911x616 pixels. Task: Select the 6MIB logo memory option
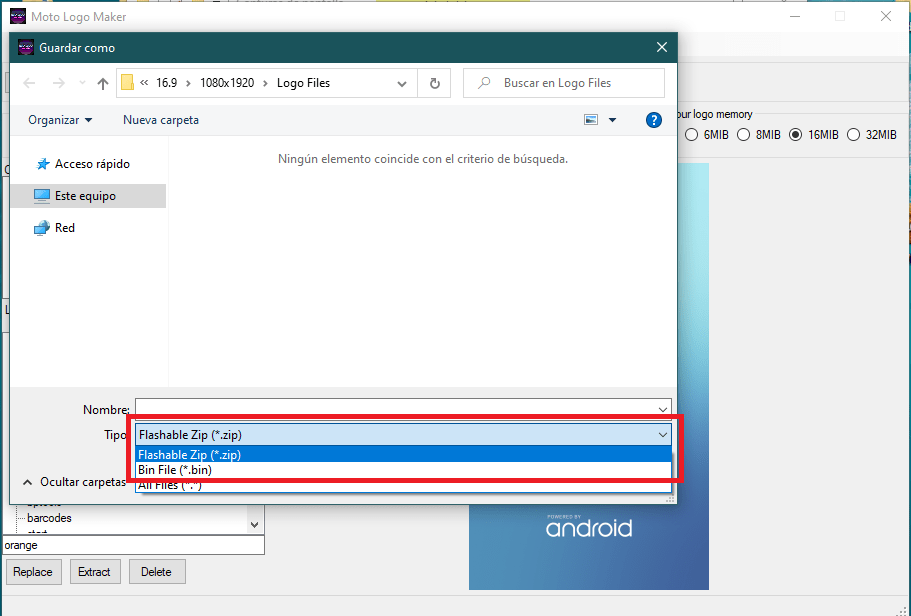pyautogui.click(x=692, y=135)
